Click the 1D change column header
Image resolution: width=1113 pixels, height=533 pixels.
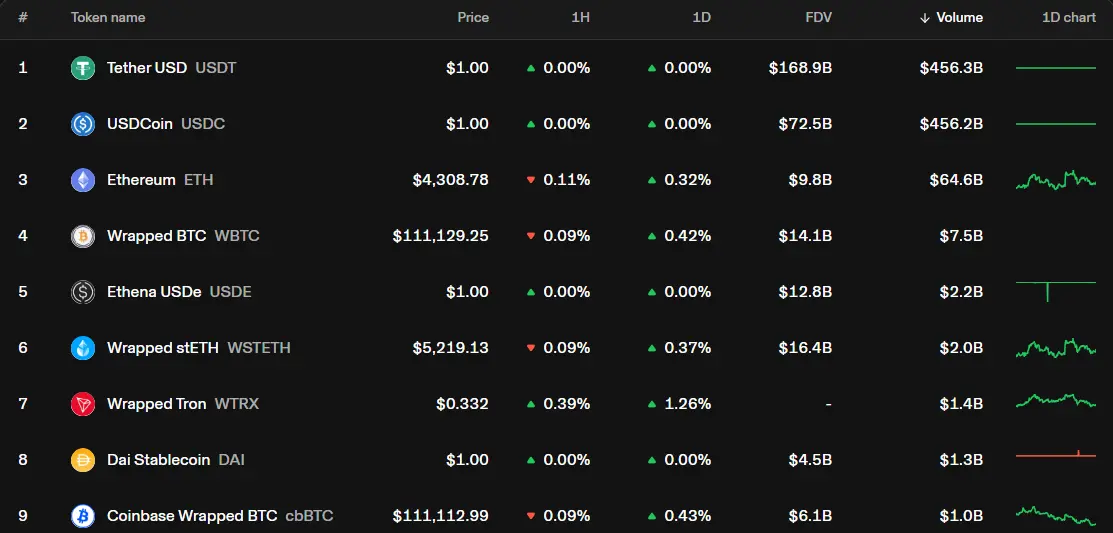tap(700, 18)
